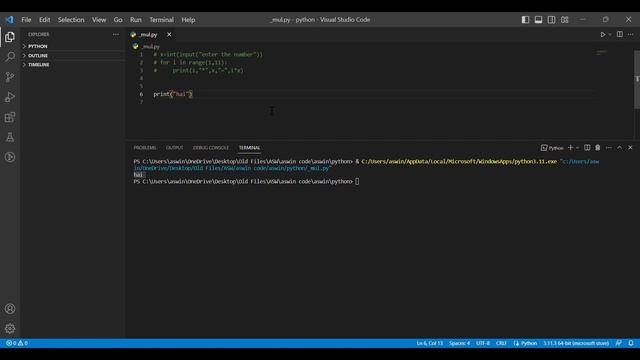Expand the PYTHON folder section
The width and height of the screenshot is (640, 360).
pyautogui.click(x=38, y=46)
